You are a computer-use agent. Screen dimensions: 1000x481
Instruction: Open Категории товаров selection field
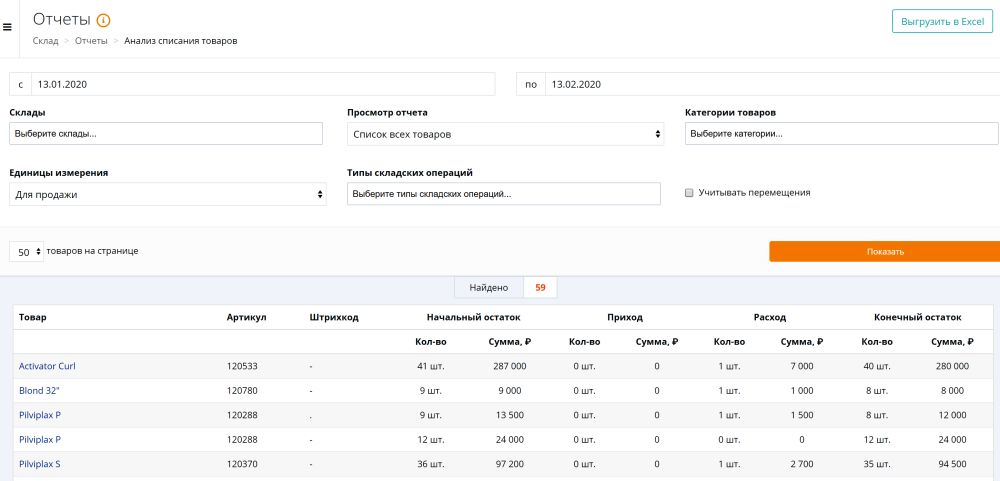(x=842, y=134)
